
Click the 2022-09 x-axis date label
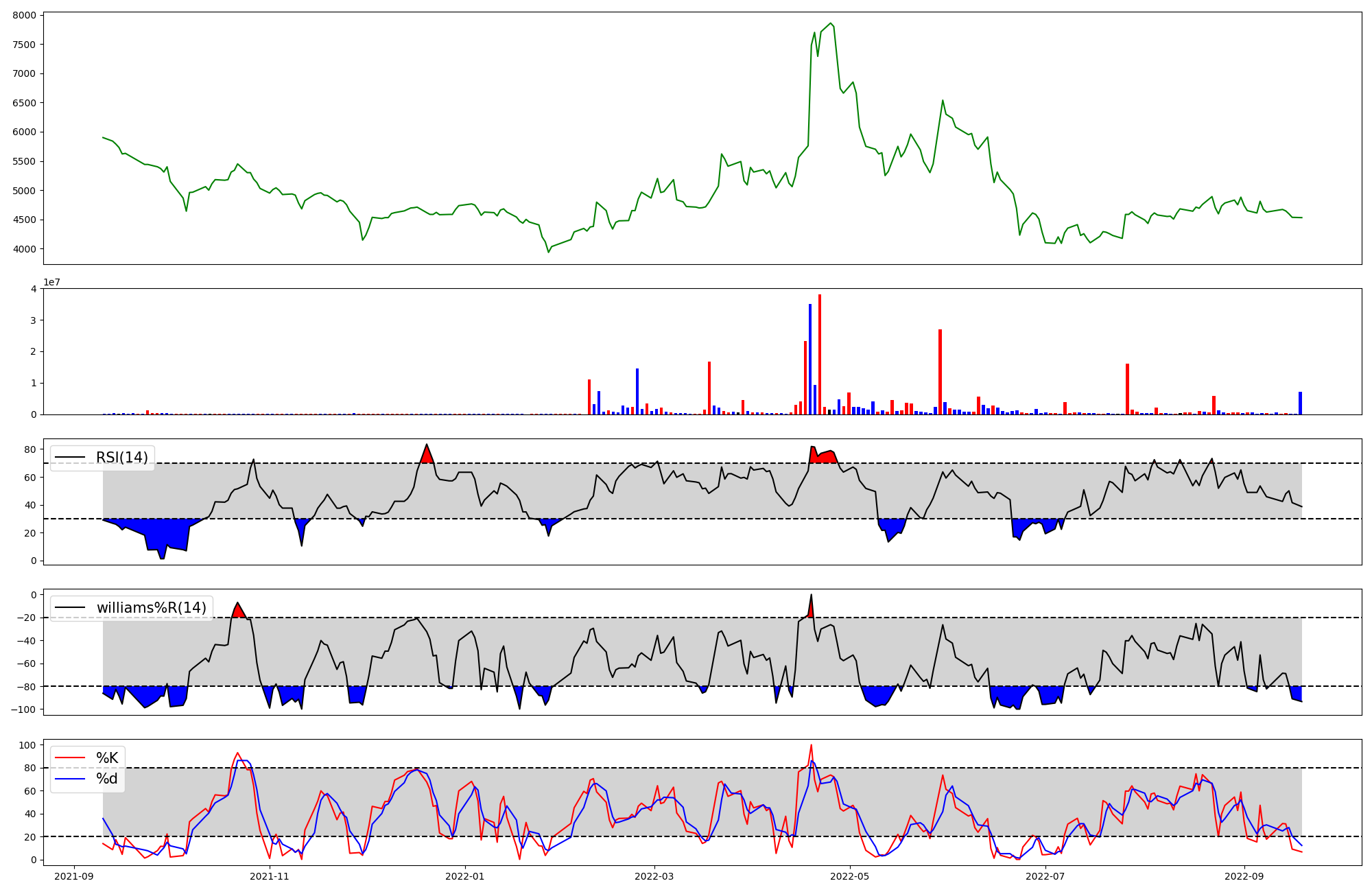pyautogui.click(x=1244, y=876)
